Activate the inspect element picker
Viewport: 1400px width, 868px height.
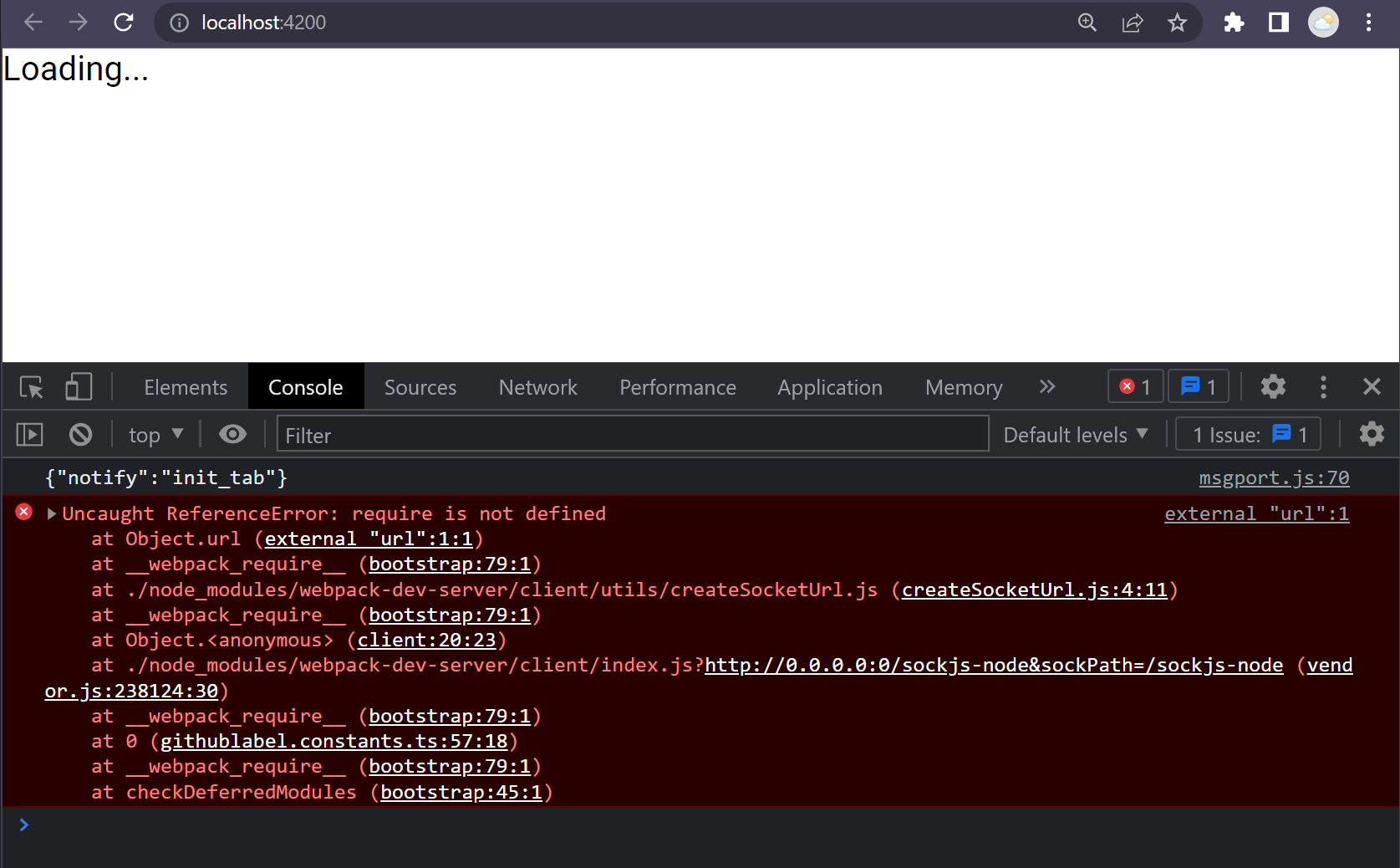click(x=32, y=387)
